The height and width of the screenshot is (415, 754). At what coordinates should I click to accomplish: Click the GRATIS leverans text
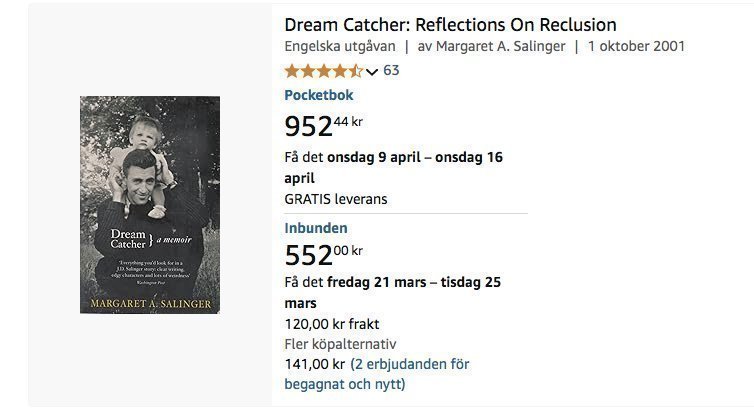pos(336,199)
